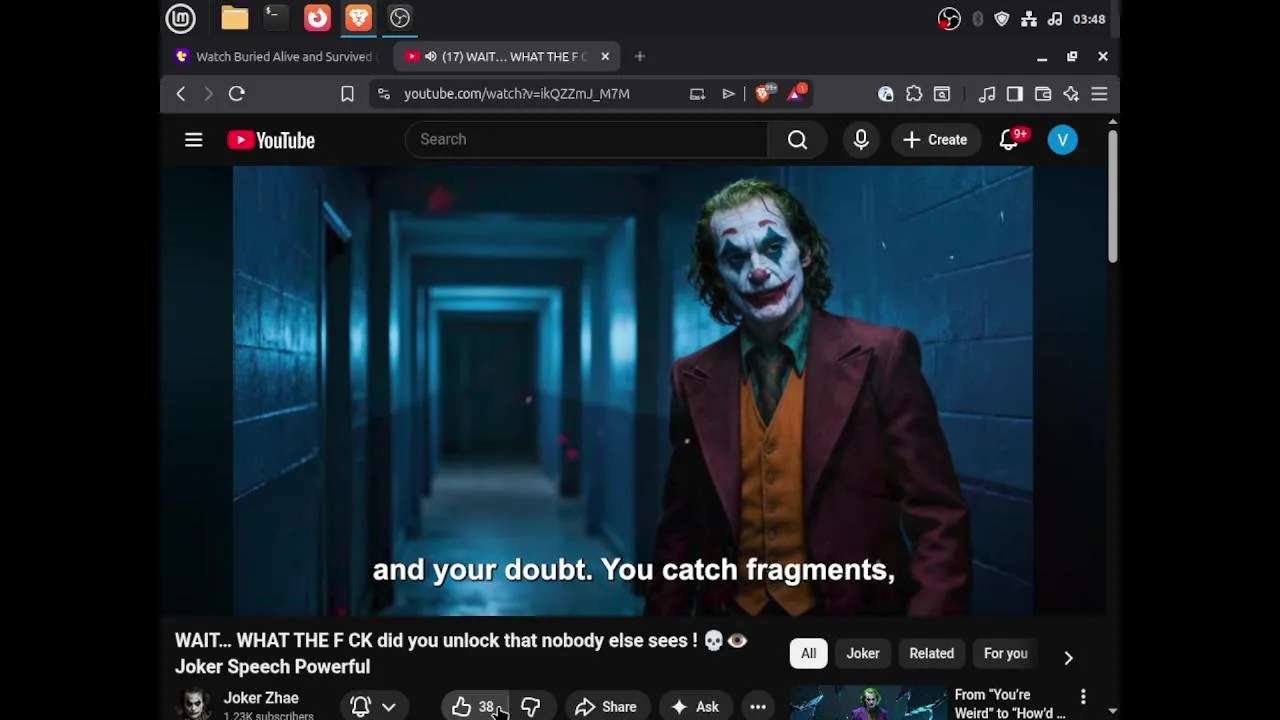Viewport: 1280px width, 720px height.
Task: Show next filter chips with right arrow
Action: 1068,657
